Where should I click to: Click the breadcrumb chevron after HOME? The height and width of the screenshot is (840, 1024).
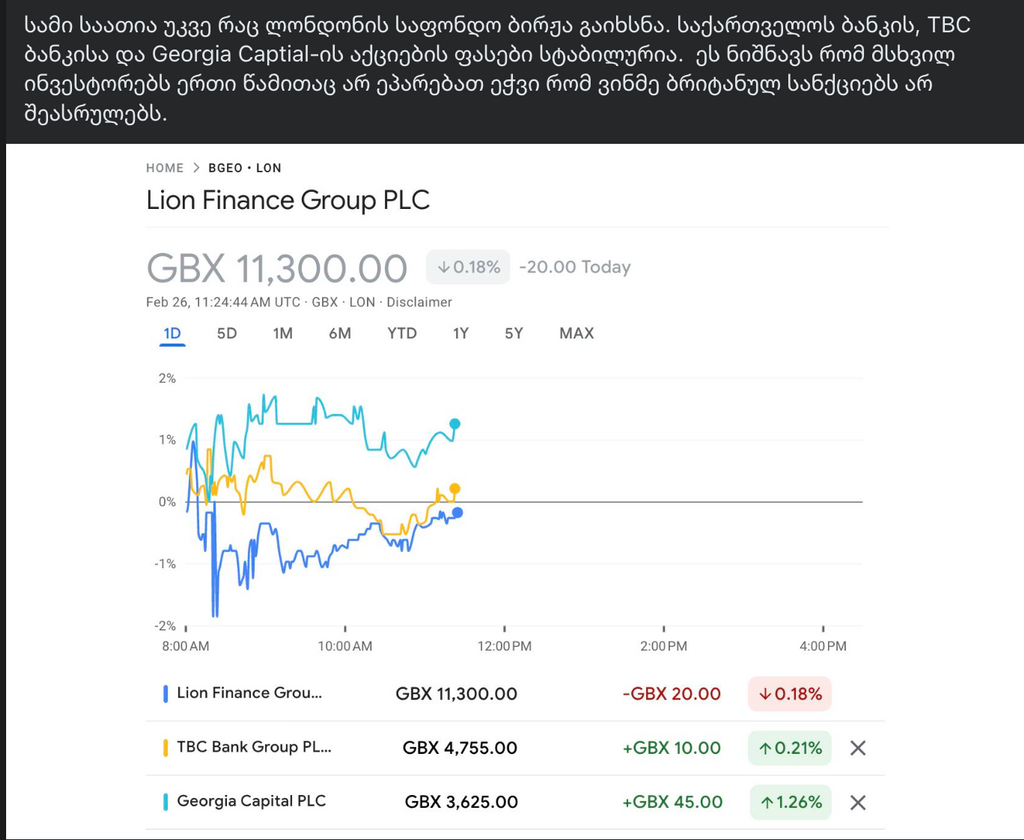197,168
